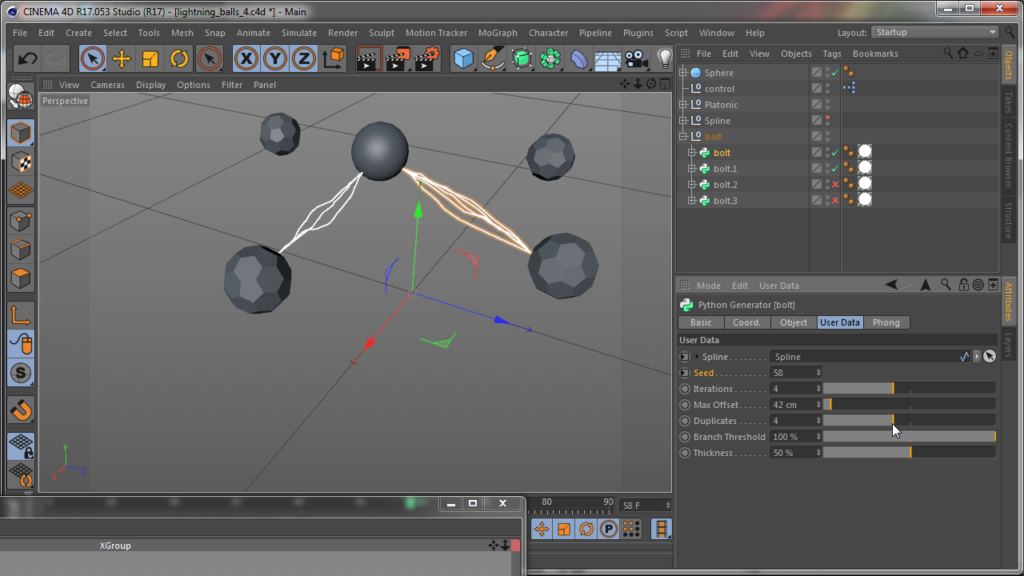Open User Data menu in Attributes
Screen dimensions: 1024x576
coord(778,285)
